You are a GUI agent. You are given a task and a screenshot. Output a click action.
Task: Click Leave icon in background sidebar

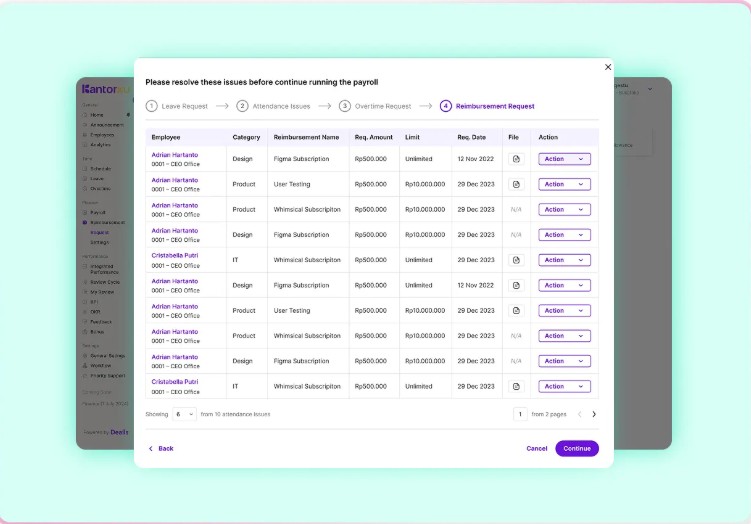pos(85,179)
